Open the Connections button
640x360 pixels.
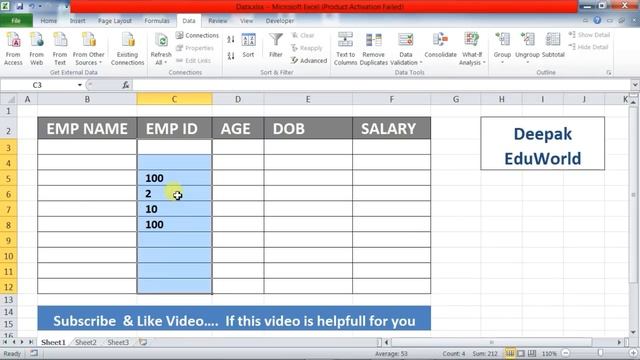(x=198, y=36)
